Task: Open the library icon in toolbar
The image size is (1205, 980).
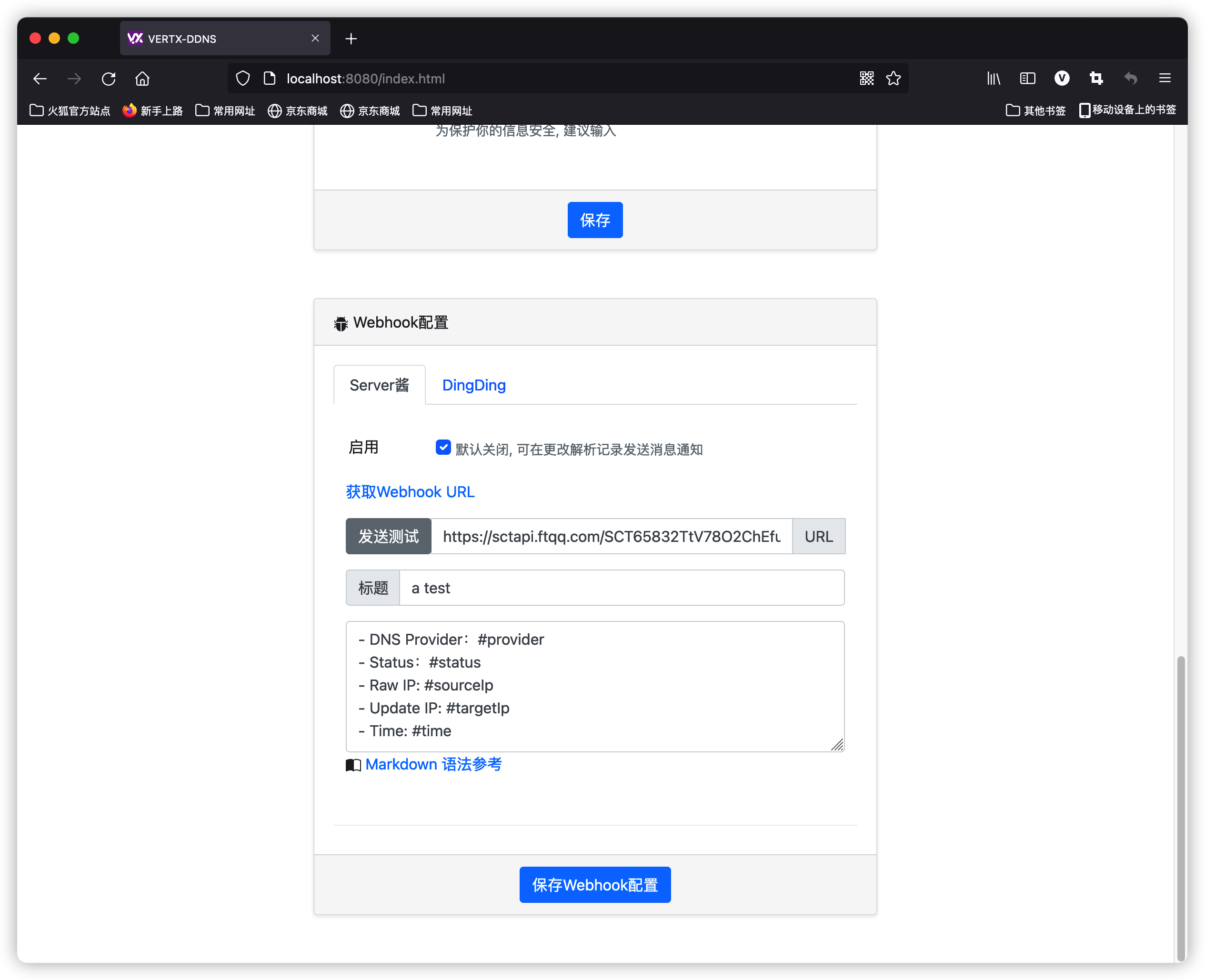Action: (993, 79)
